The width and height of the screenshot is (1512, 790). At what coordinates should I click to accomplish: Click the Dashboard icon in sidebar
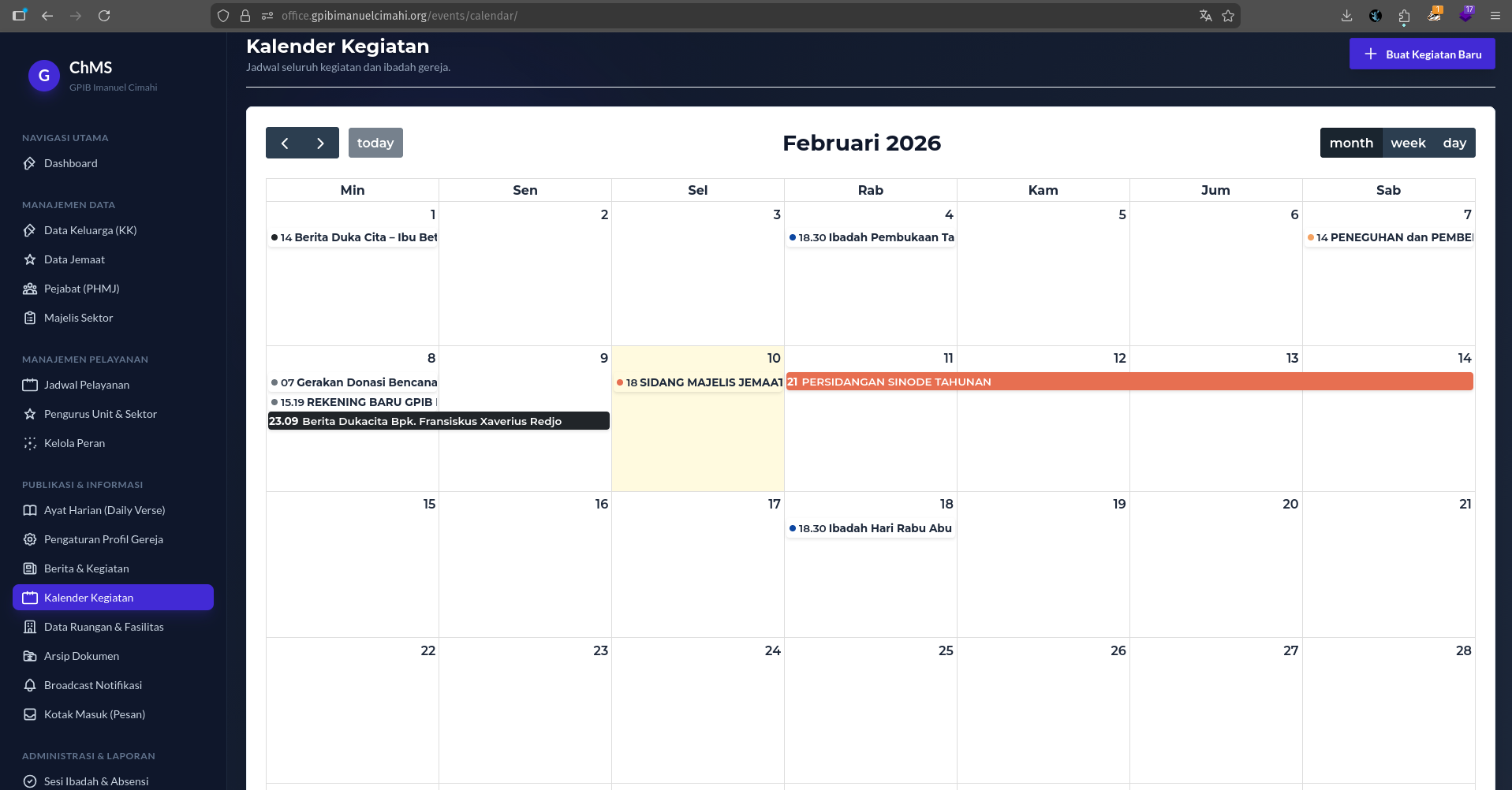tap(30, 163)
